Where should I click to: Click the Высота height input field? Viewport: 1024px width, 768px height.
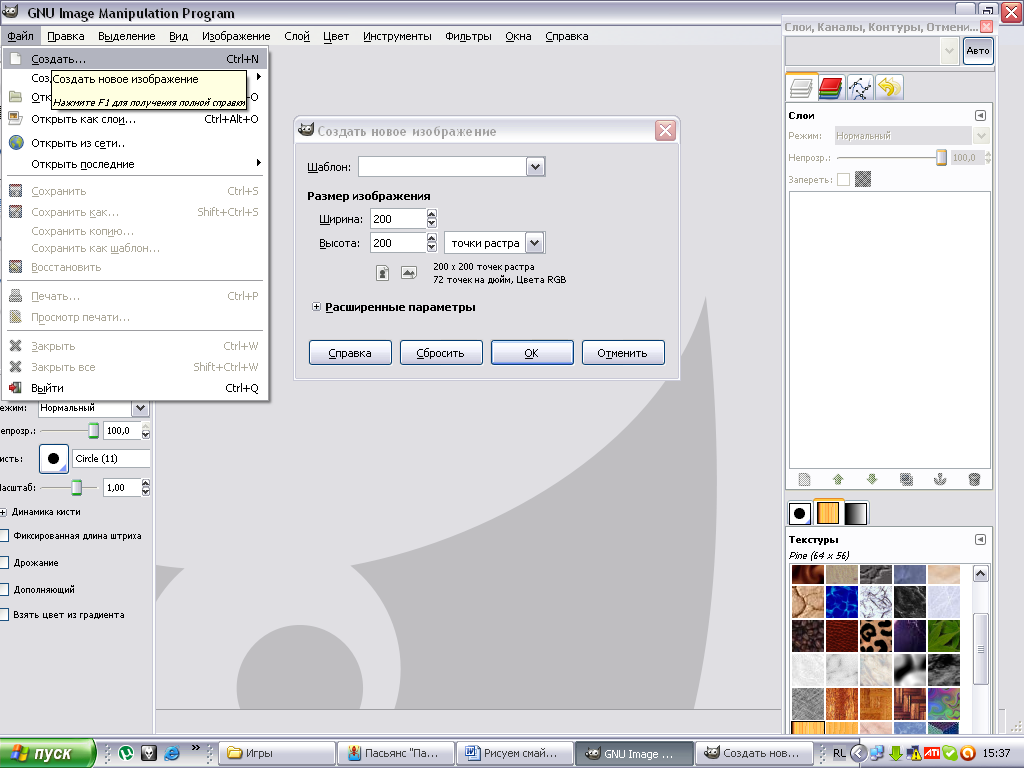tap(398, 243)
